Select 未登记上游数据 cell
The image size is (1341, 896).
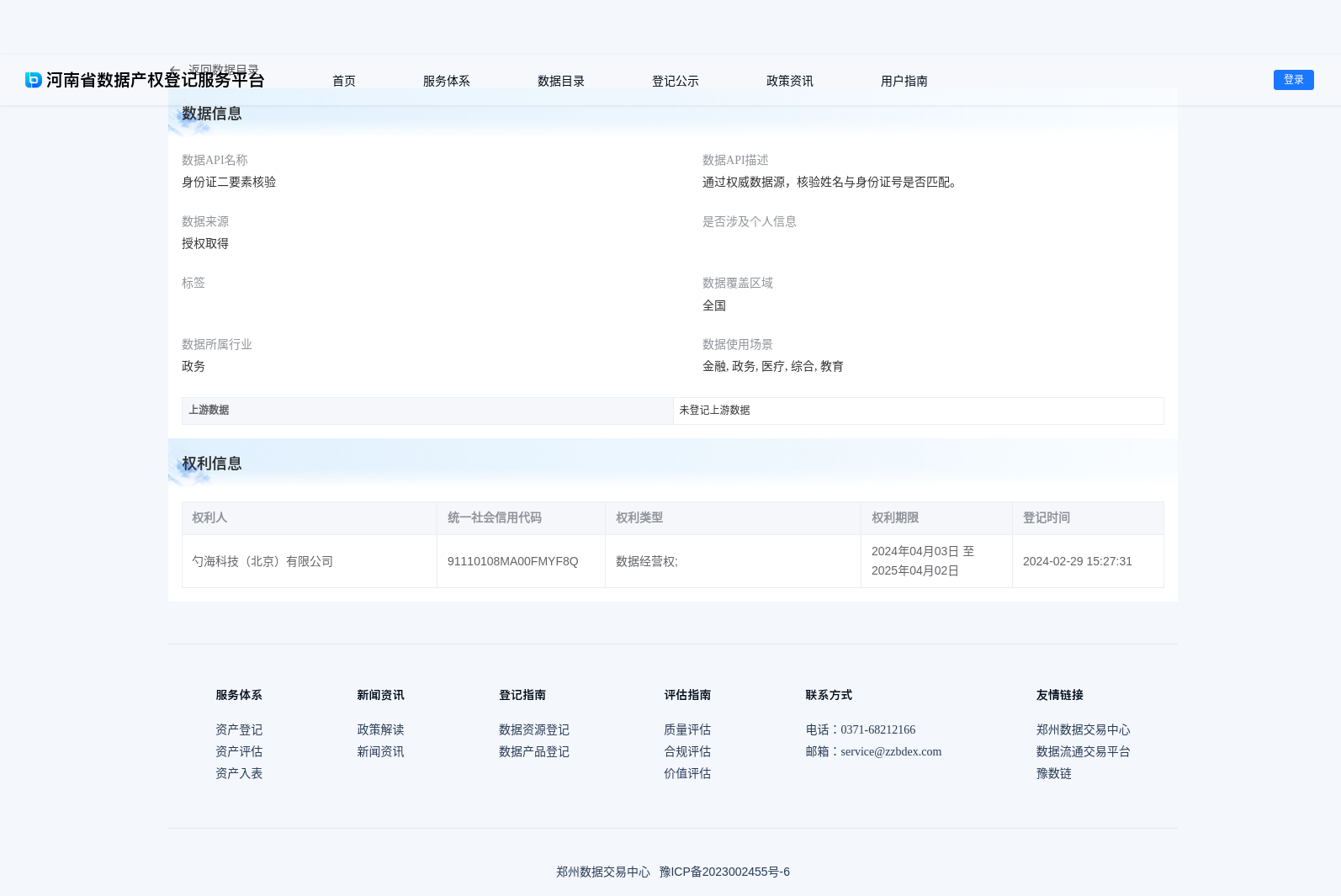pos(919,411)
